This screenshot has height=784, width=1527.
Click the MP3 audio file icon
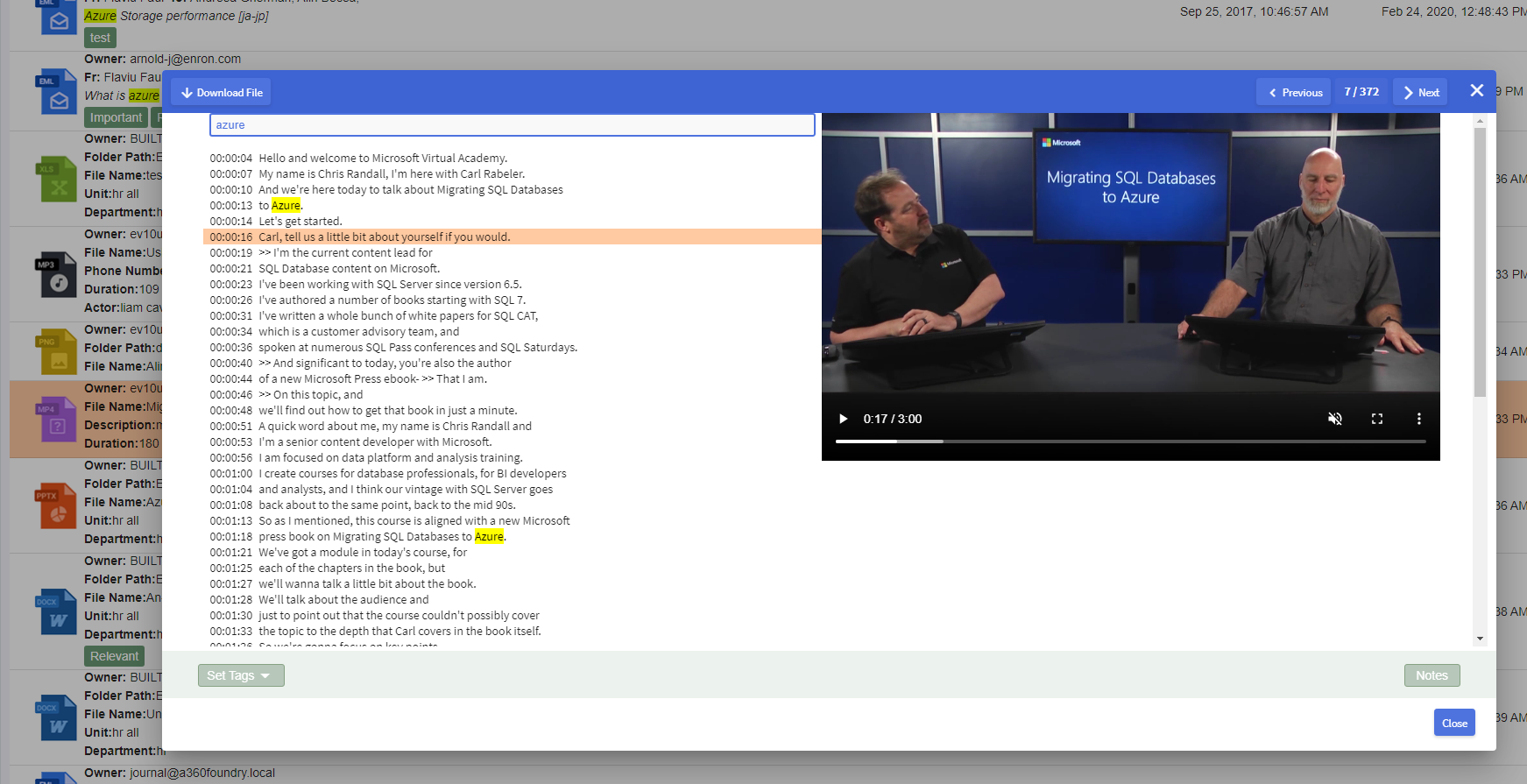(x=57, y=276)
